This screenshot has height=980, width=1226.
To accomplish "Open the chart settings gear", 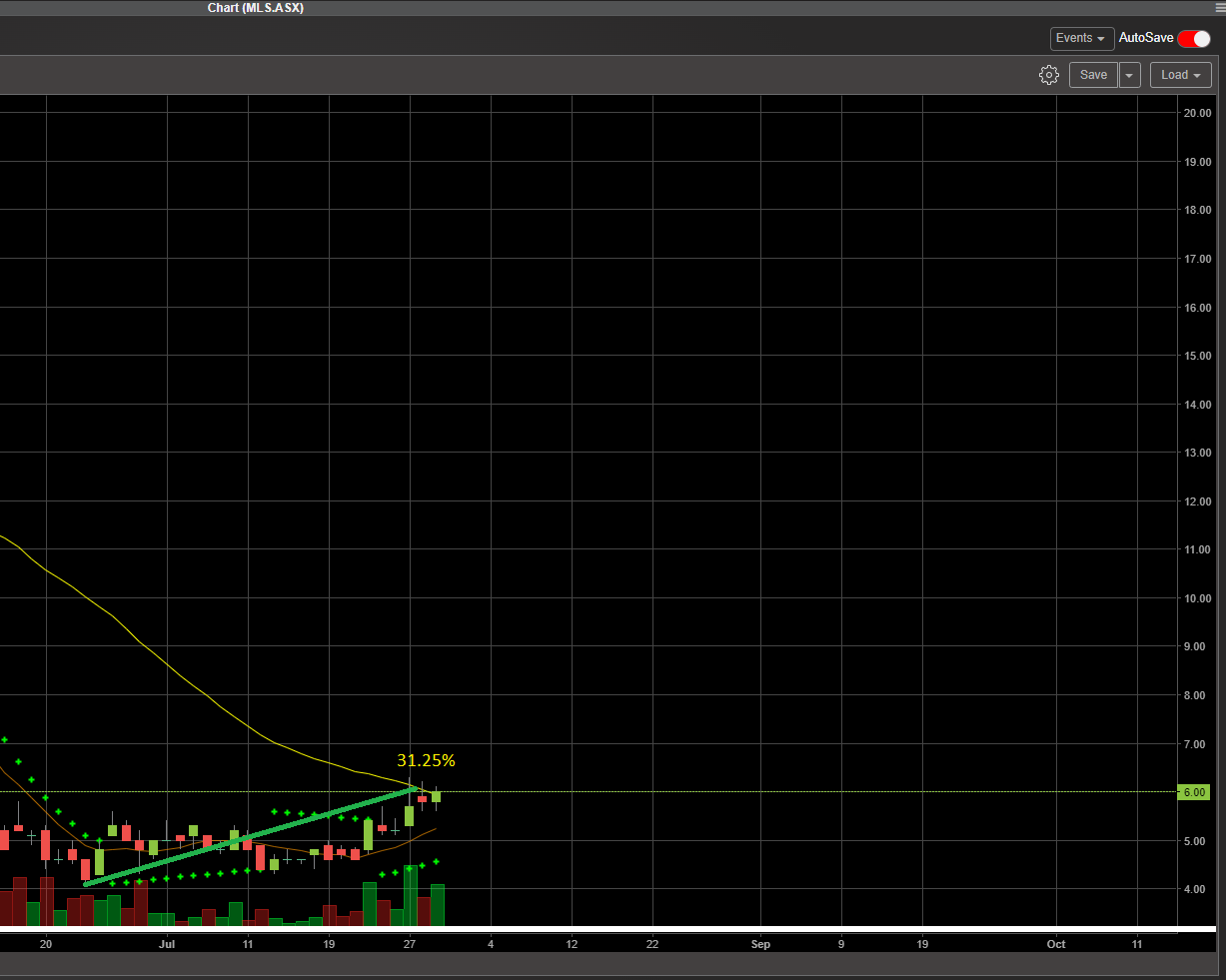I will pyautogui.click(x=1048, y=75).
